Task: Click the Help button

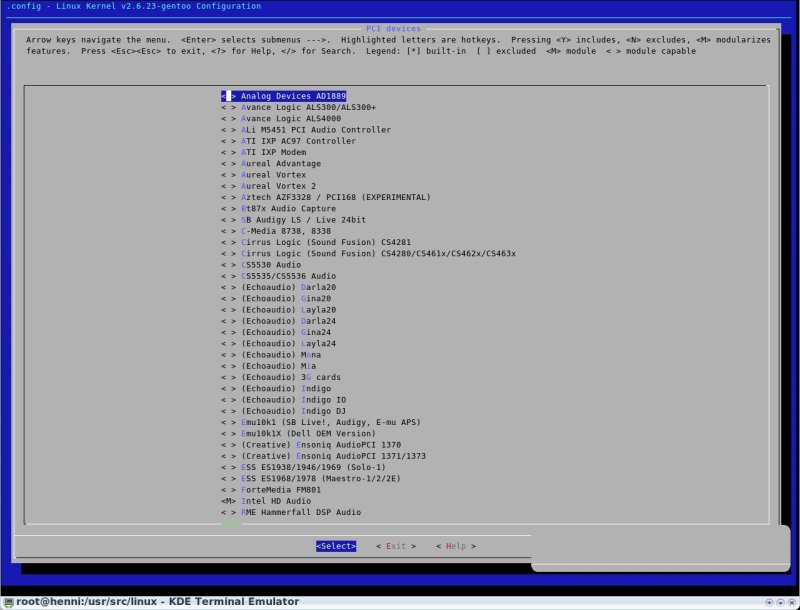Action: tap(456, 546)
